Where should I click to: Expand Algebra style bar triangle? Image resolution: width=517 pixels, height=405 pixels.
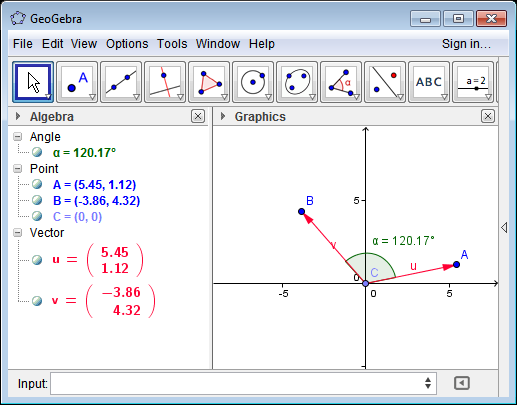click(x=18, y=116)
